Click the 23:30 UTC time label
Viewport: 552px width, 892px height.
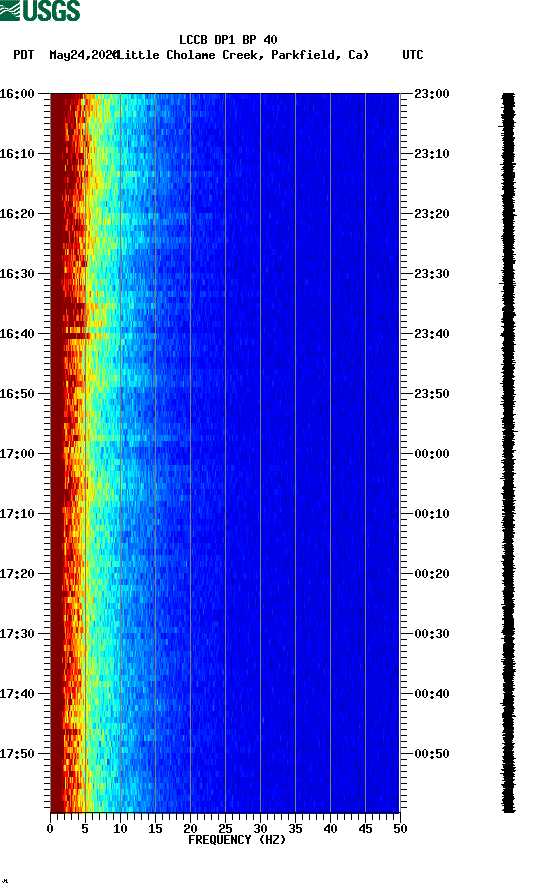(432, 274)
